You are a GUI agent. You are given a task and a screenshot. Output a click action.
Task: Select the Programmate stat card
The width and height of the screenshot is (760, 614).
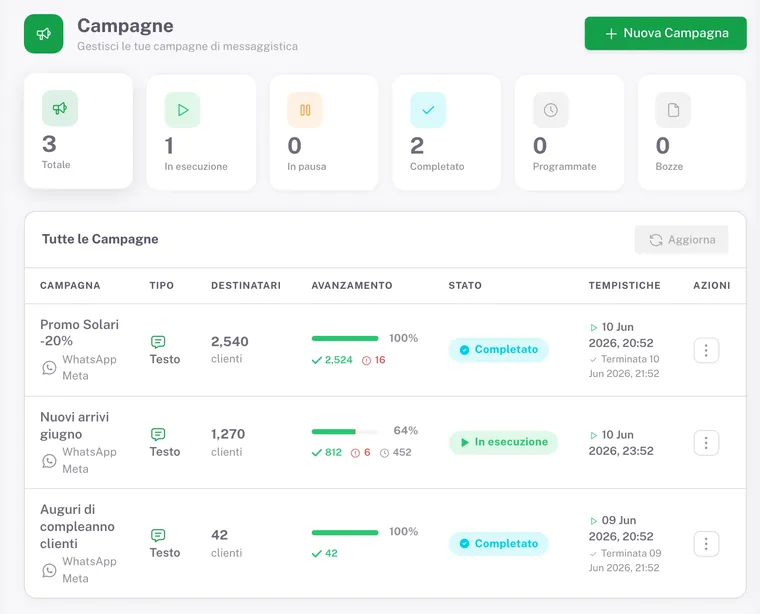tap(570, 132)
